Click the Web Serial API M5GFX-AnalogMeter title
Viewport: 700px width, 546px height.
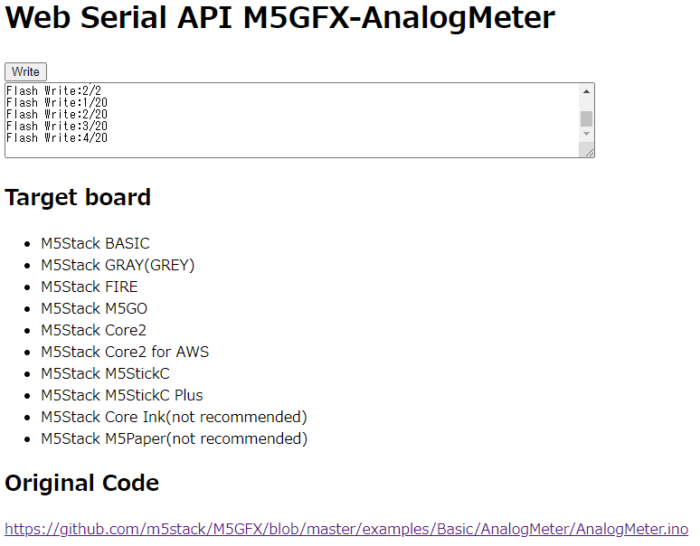[279, 19]
